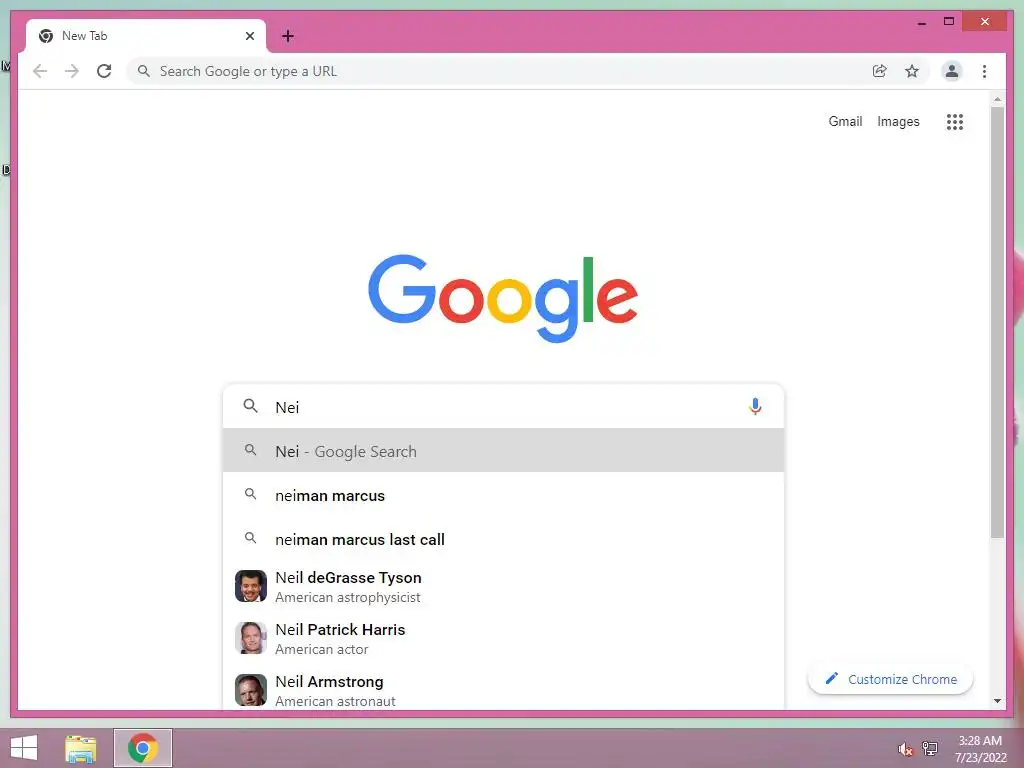Viewport: 1024px width, 768px height.
Task: Choose the Nei - Google Search suggestion
Action: click(503, 451)
